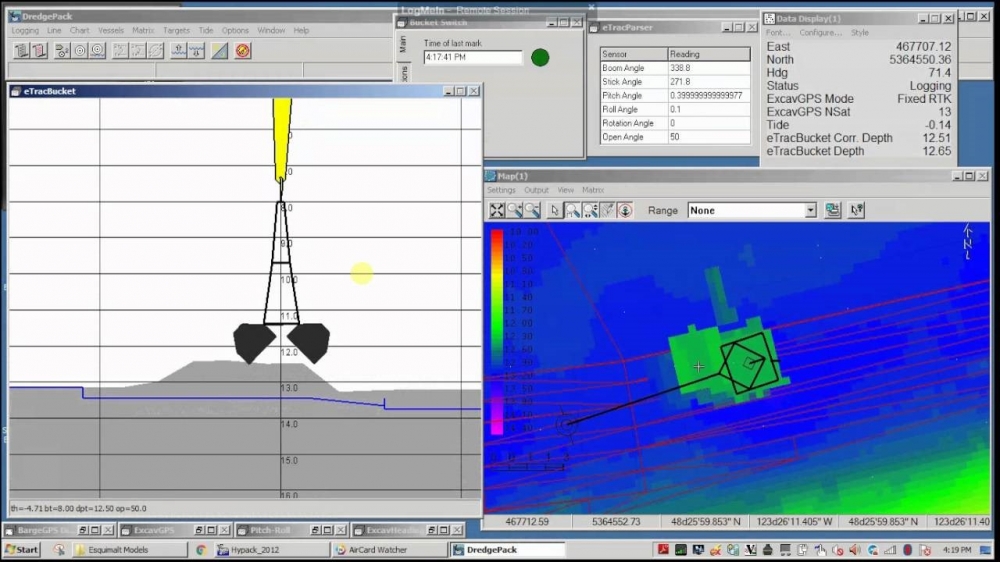Click Style option in Data Display window
Screen dimensions: 1000x562
pos(860,33)
